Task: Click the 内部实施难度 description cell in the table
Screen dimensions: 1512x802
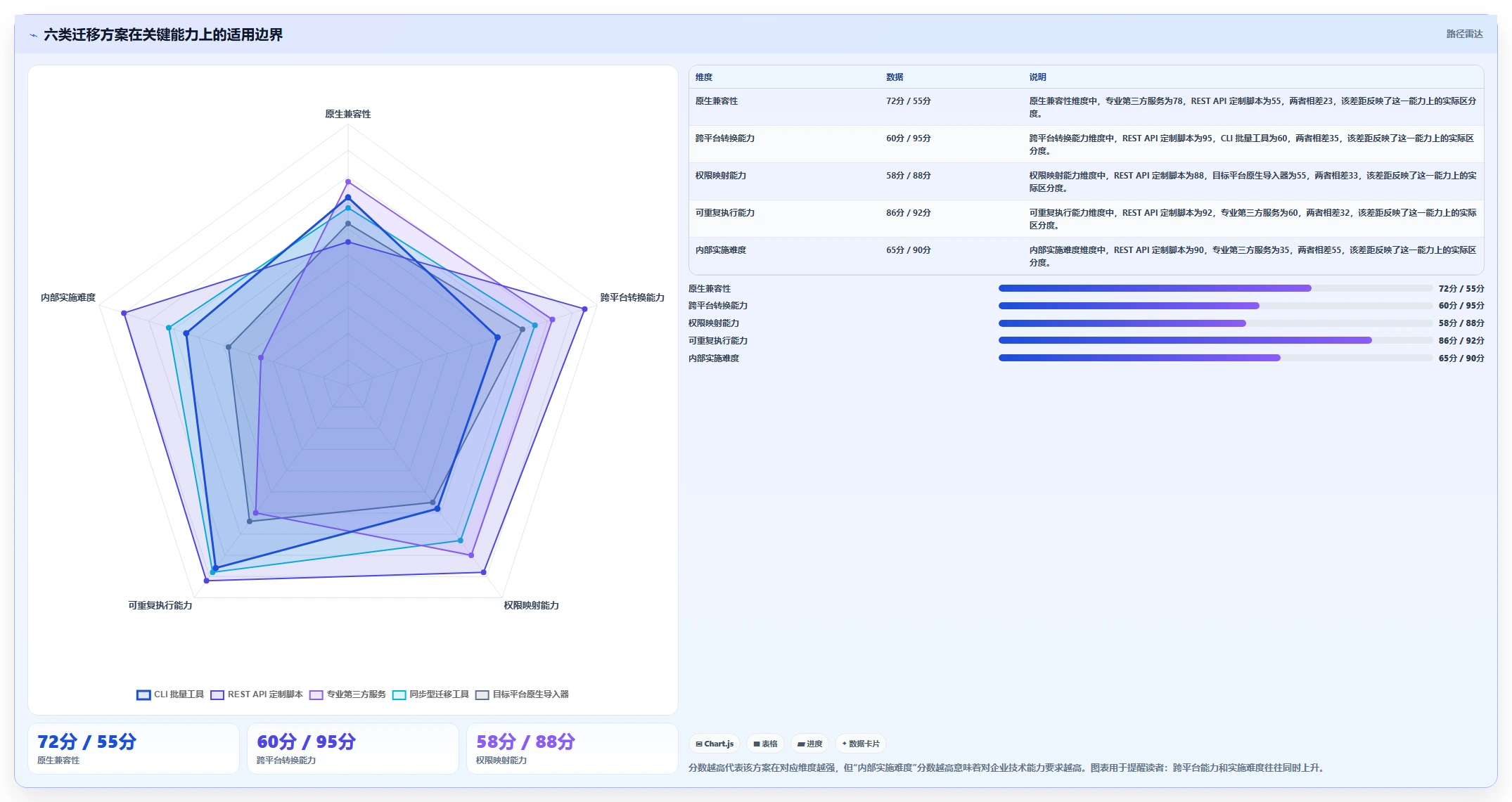Action: pos(1252,256)
